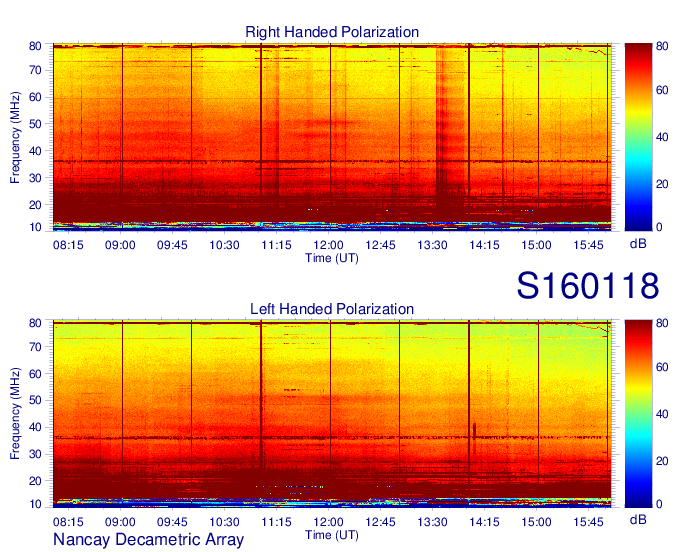Click 12:00 time tick under Left Handed plot
The width and height of the screenshot is (680, 552).
[328, 522]
